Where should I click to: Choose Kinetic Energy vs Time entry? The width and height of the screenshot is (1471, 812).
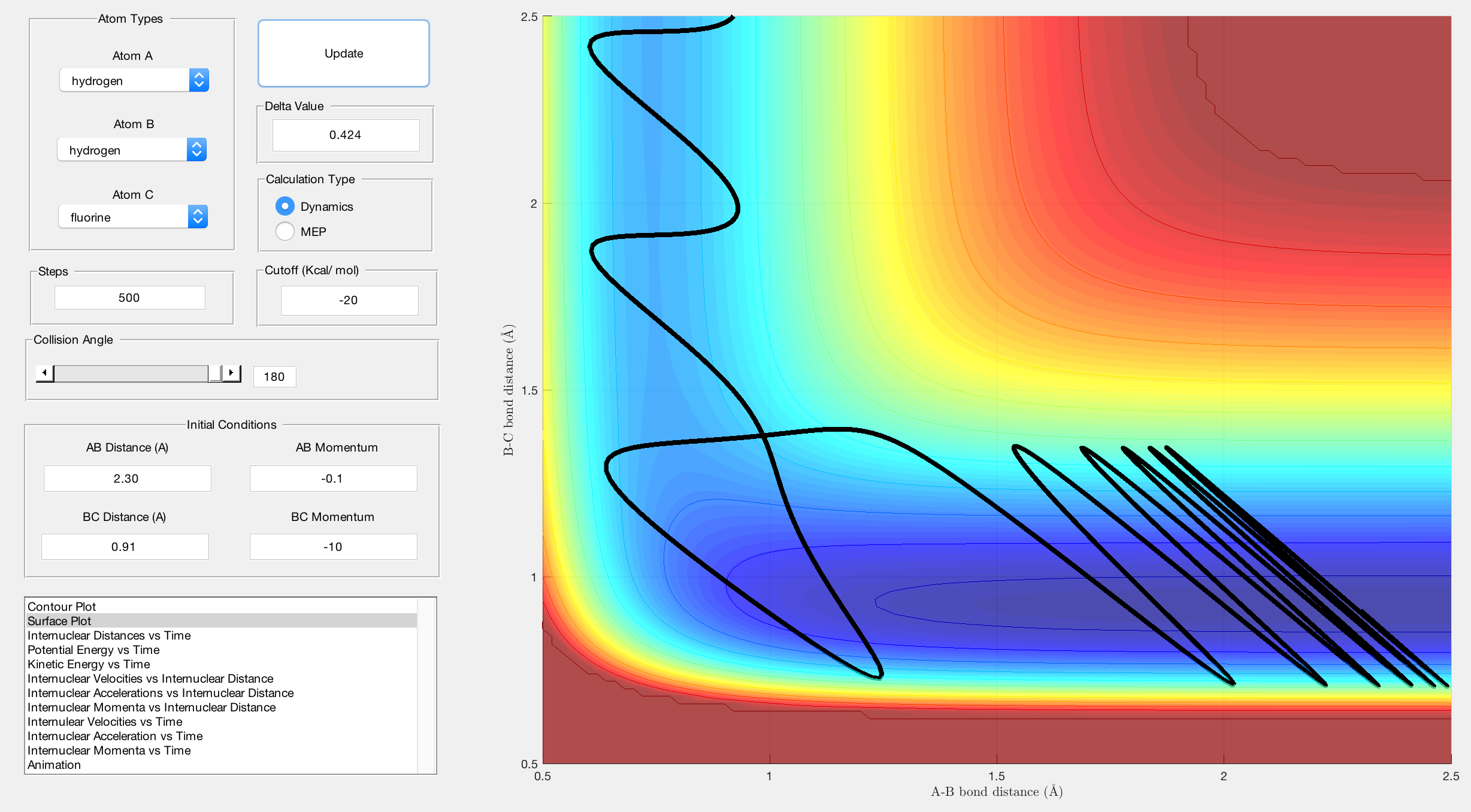89,664
